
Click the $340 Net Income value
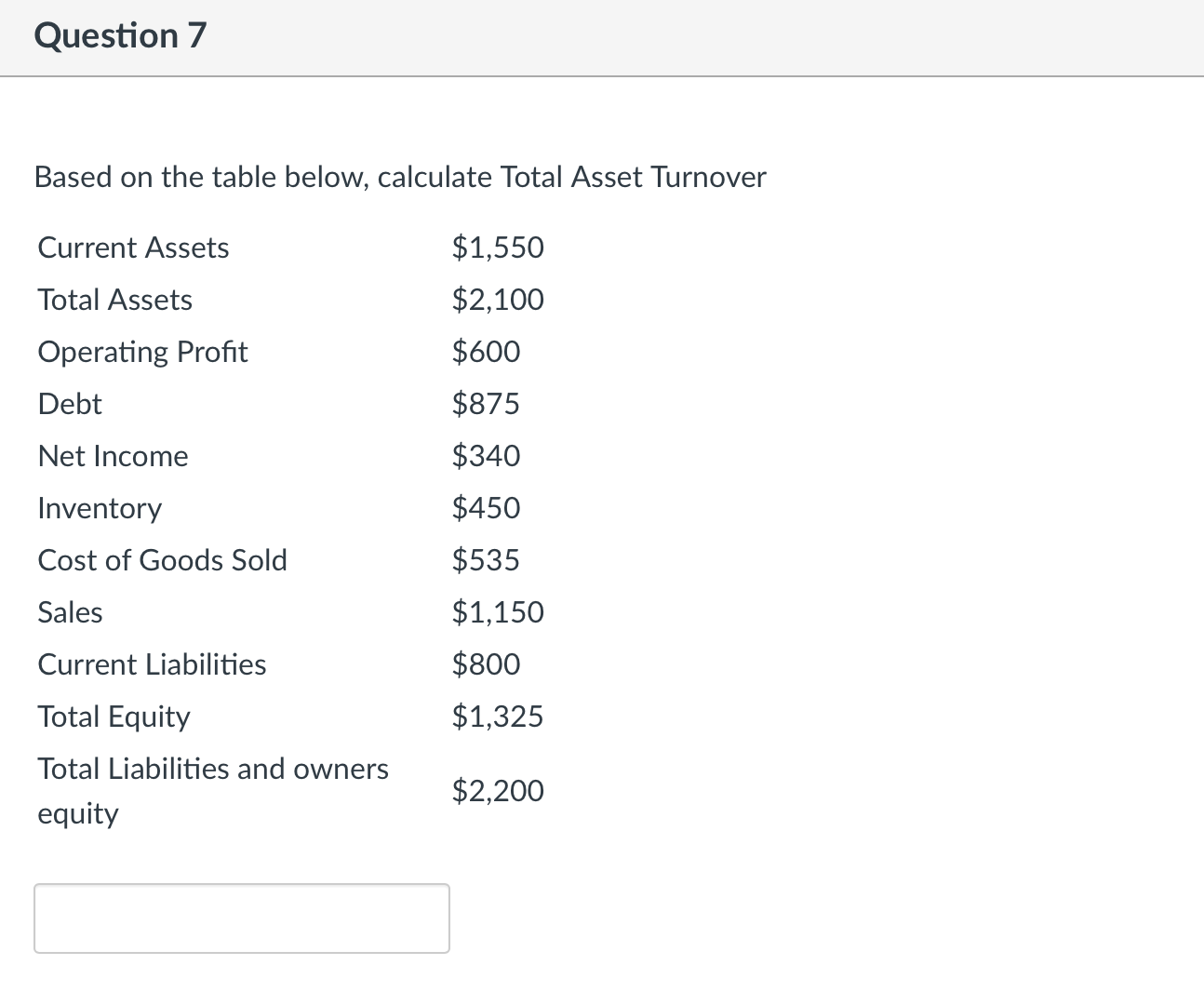tap(486, 456)
